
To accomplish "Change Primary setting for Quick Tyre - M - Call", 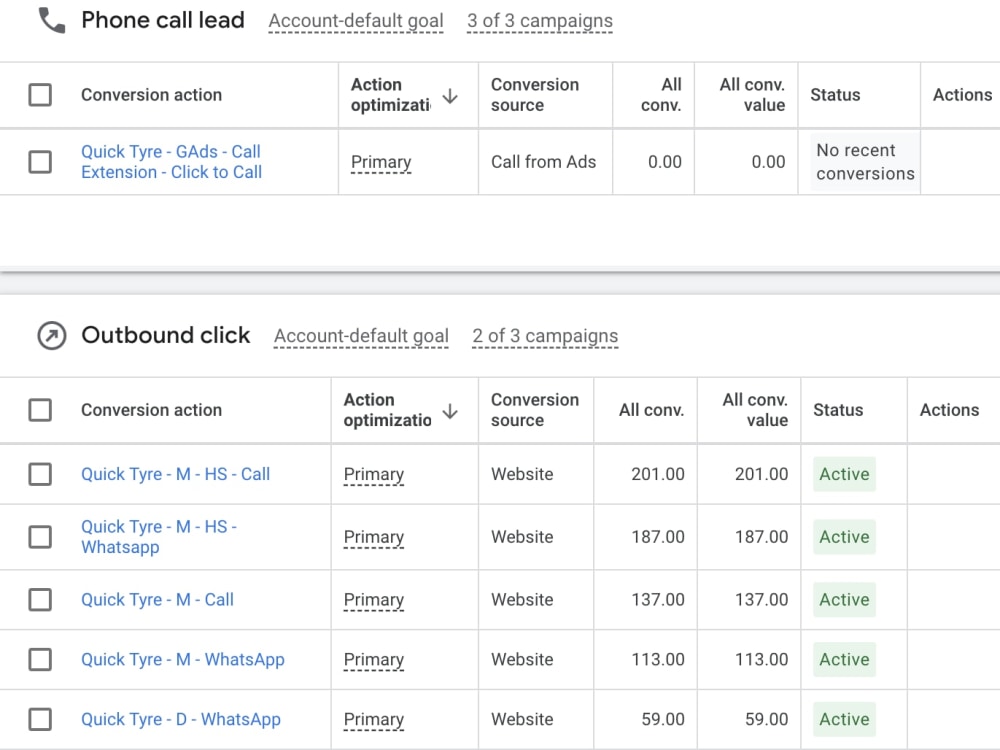I will pyautogui.click(x=374, y=600).
